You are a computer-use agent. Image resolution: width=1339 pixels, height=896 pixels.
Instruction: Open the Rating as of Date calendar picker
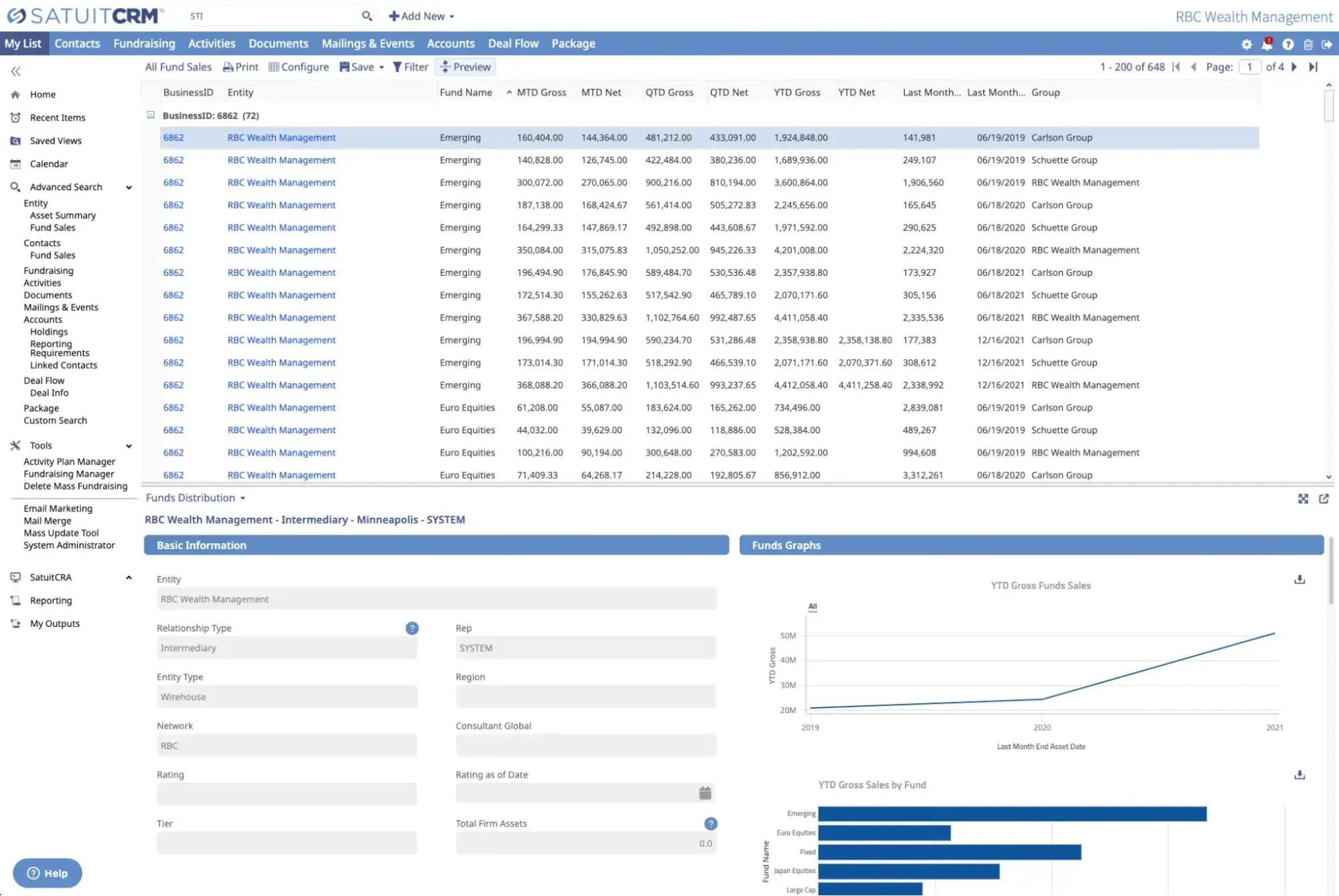point(705,793)
